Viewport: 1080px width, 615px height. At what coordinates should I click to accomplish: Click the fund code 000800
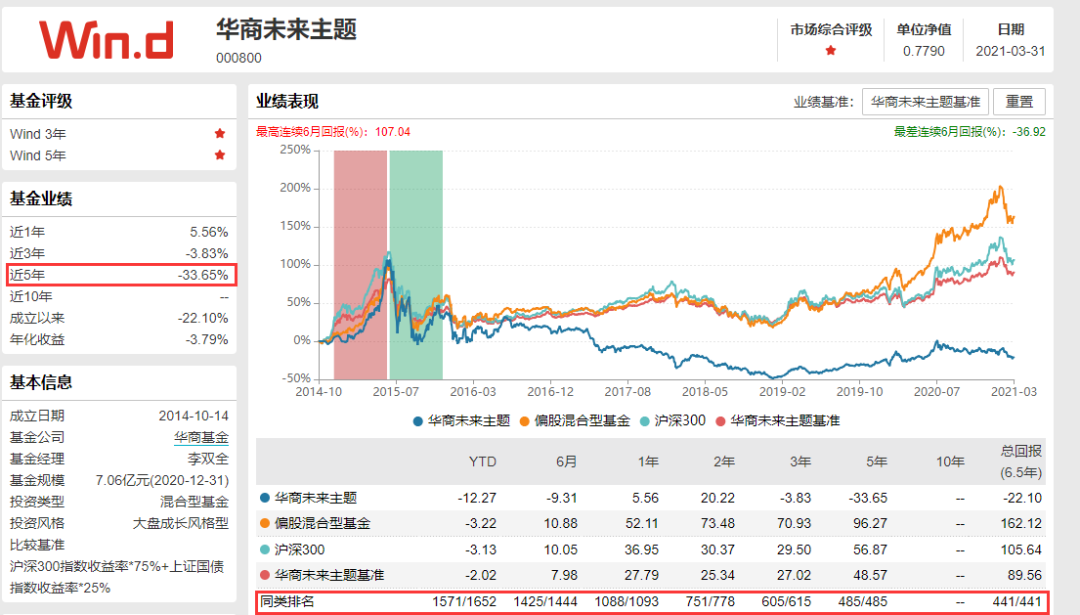tap(239, 58)
